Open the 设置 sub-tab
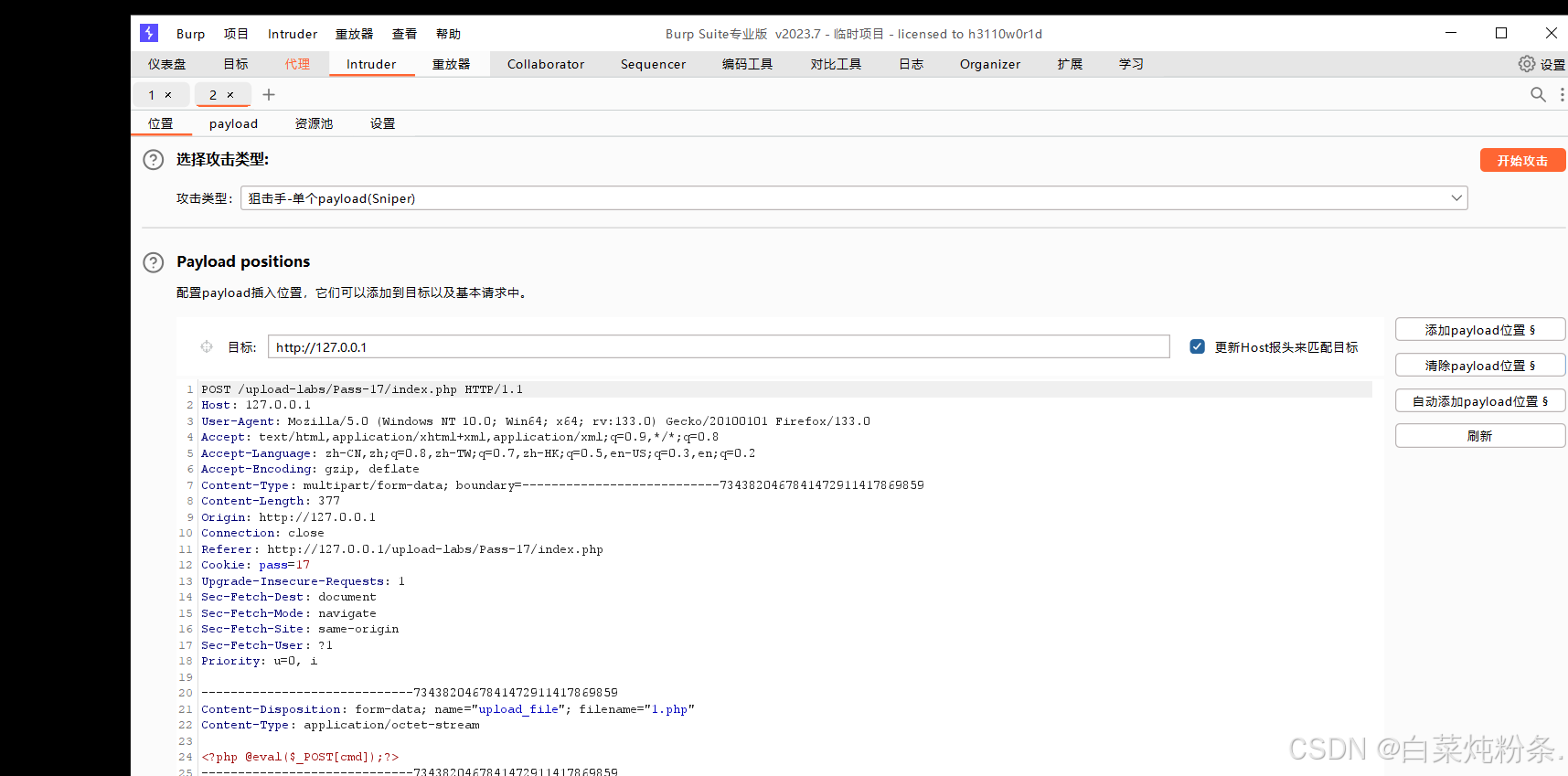The width and height of the screenshot is (1568, 776). coord(382,123)
